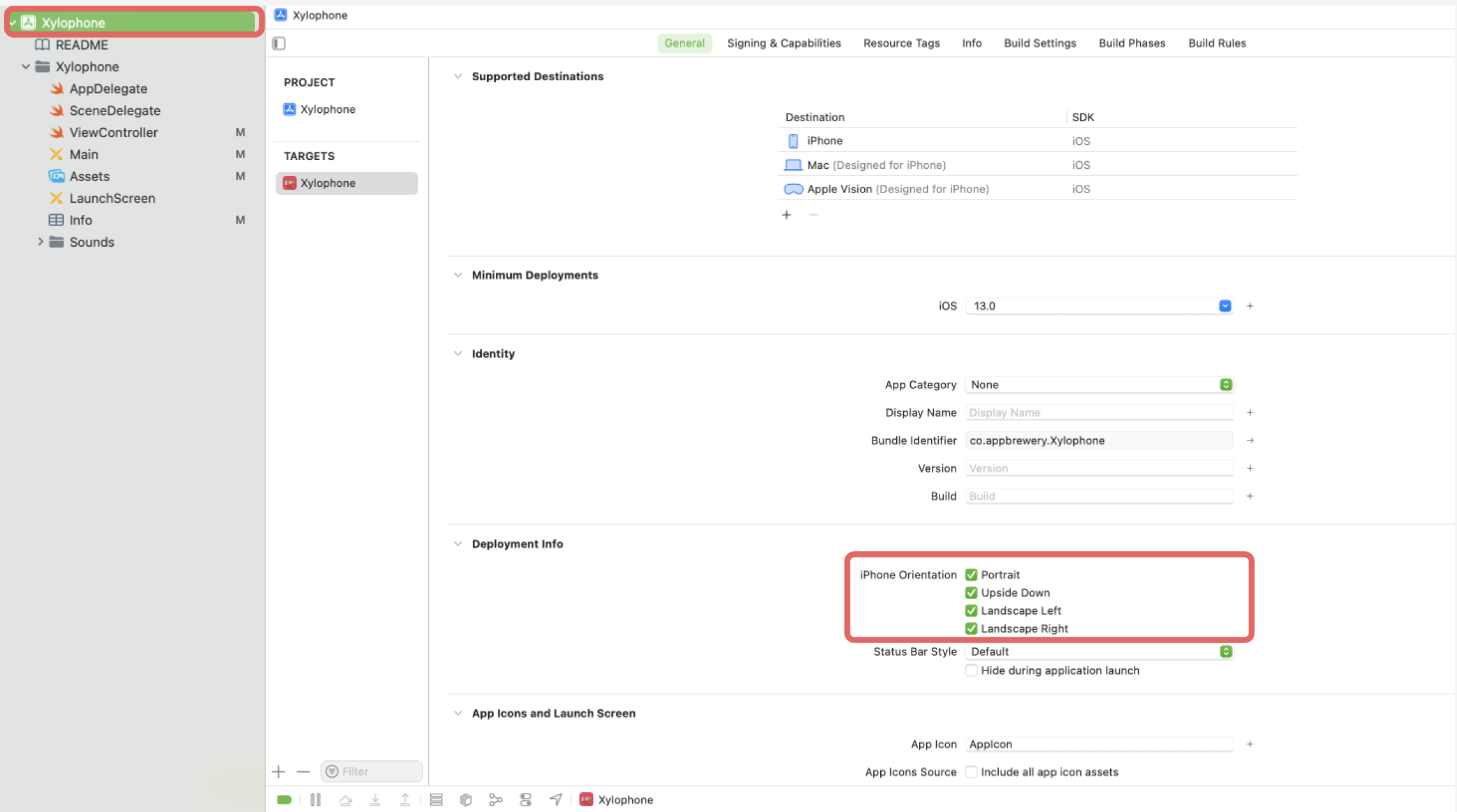Click the Step Into debug icon

coord(375,800)
